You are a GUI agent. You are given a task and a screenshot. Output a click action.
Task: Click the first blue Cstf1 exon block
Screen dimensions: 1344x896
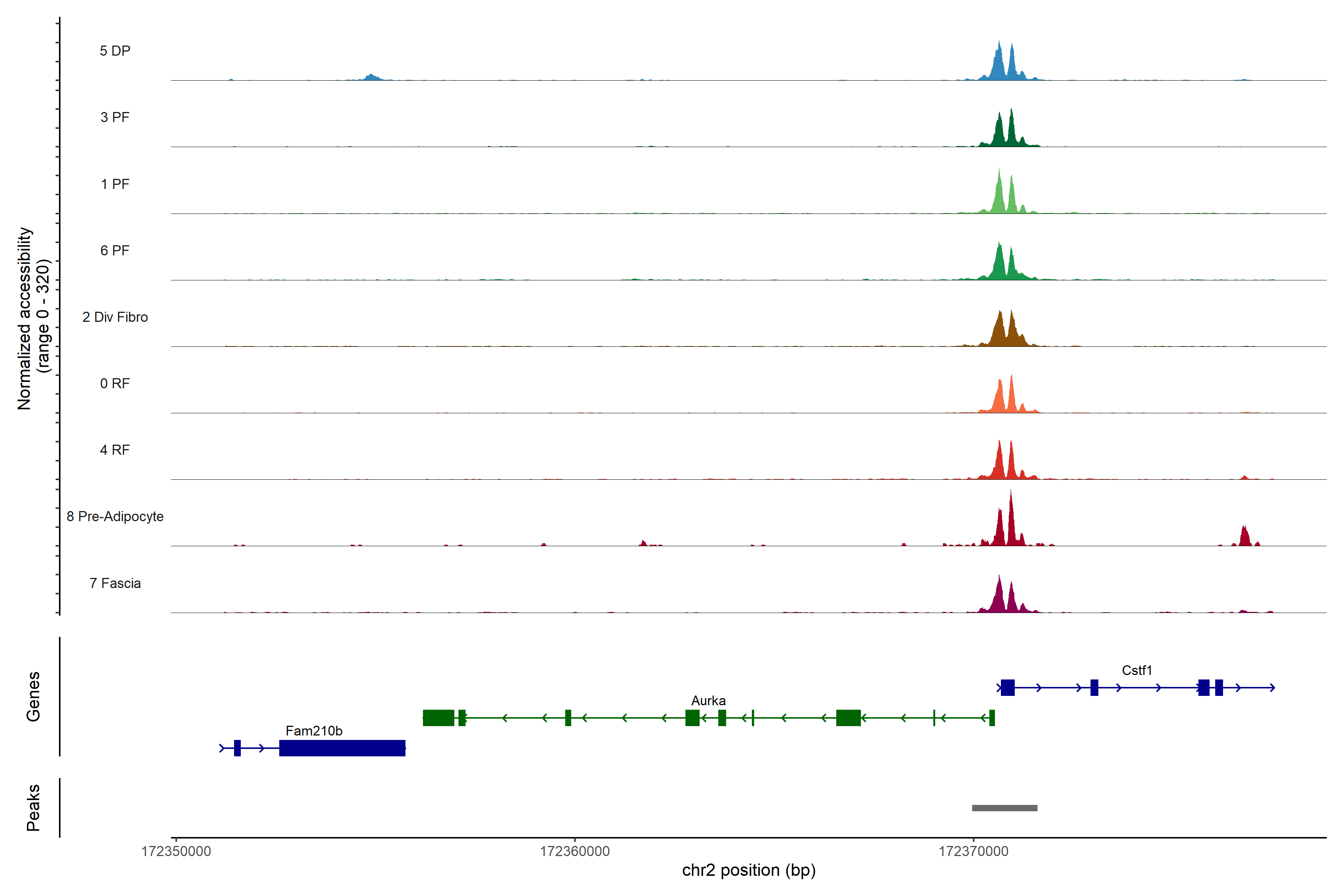(1007, 687)
